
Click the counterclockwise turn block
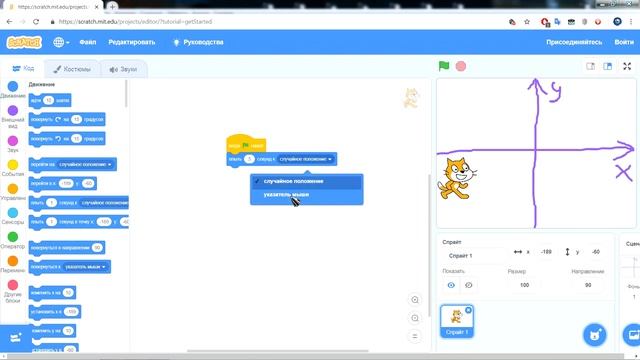click(67, 139)
